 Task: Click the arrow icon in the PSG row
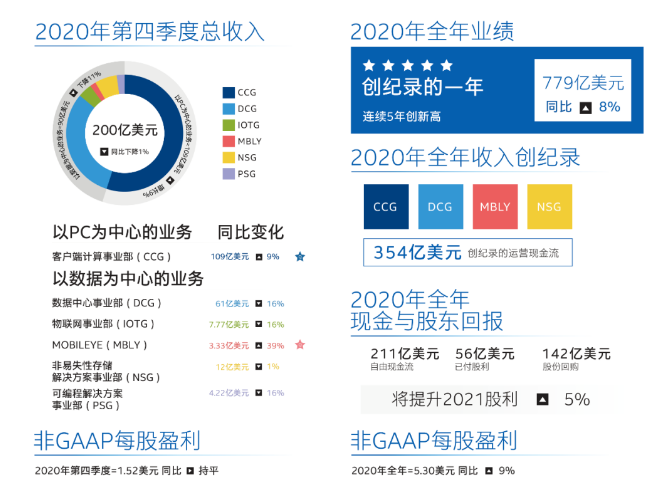tap(259, 392)
